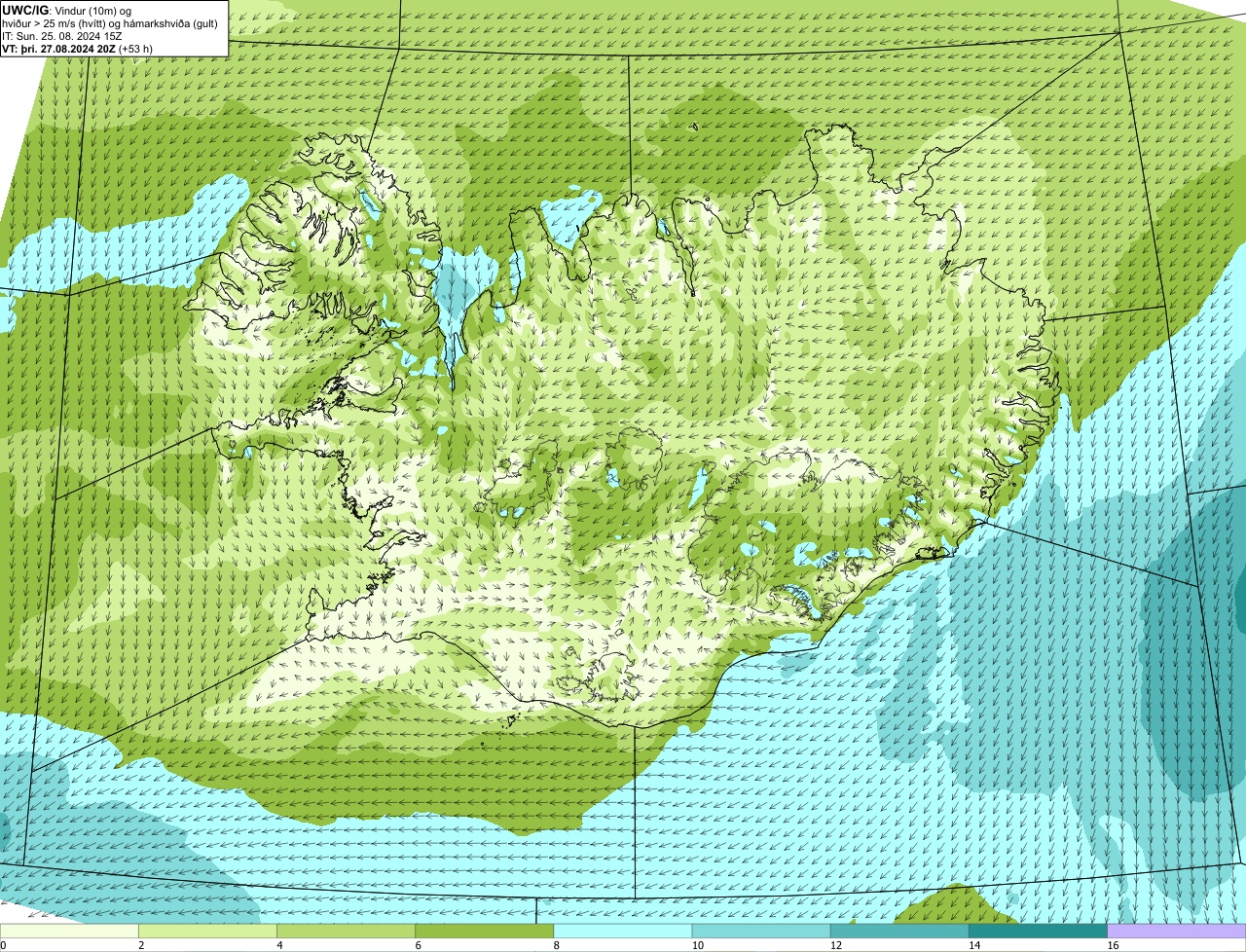
Task: Click the legend scale label '4'
Action: pyautogui.click(x=279, y=945)
